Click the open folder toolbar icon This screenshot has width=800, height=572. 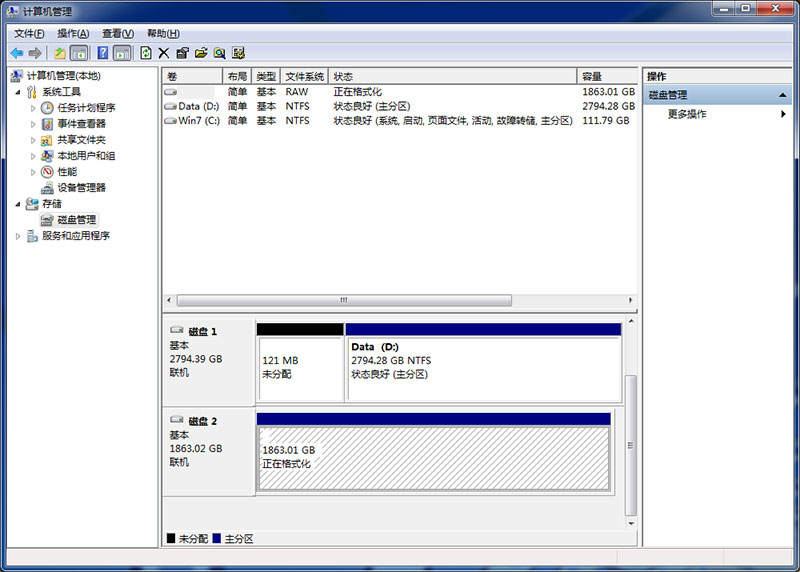pyautogui.click(x=201, y=53)
